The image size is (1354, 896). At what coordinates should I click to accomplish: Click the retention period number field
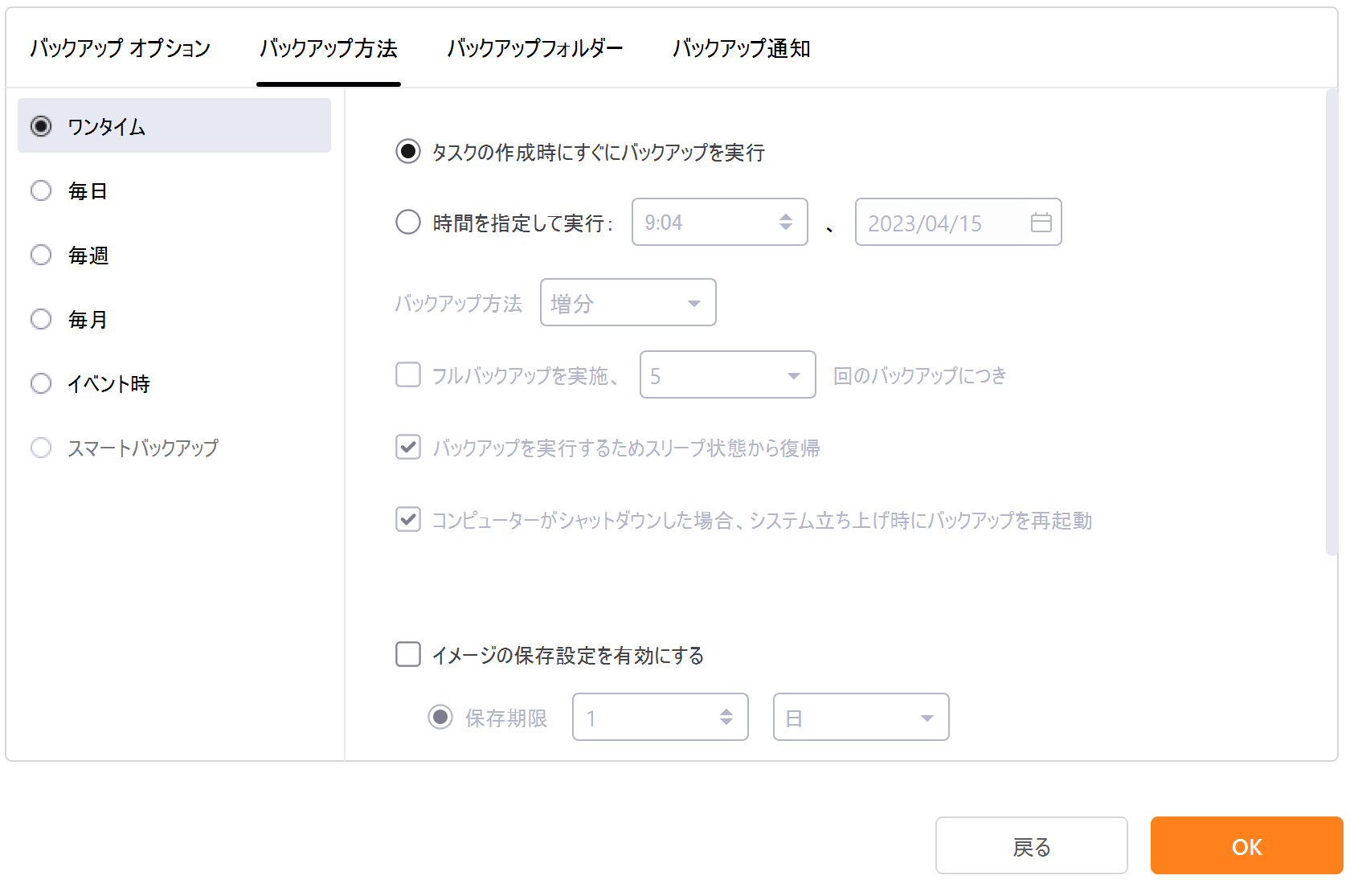[661, 717]
